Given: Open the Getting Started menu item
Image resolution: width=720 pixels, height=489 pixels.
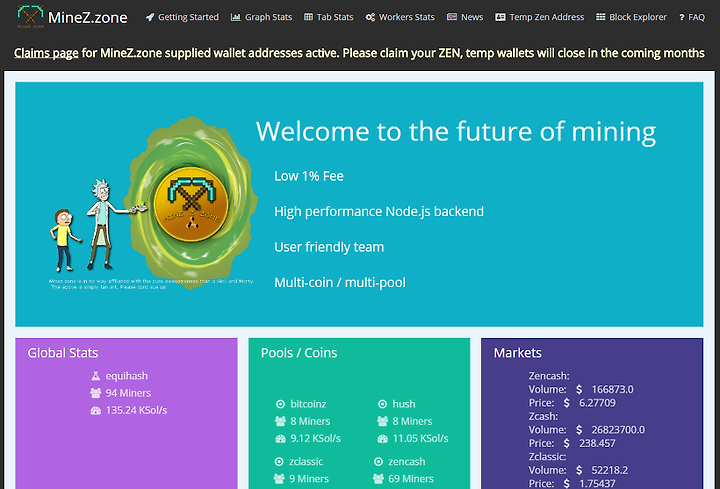Looking at the screenshot, I should [x=188, y=17].
